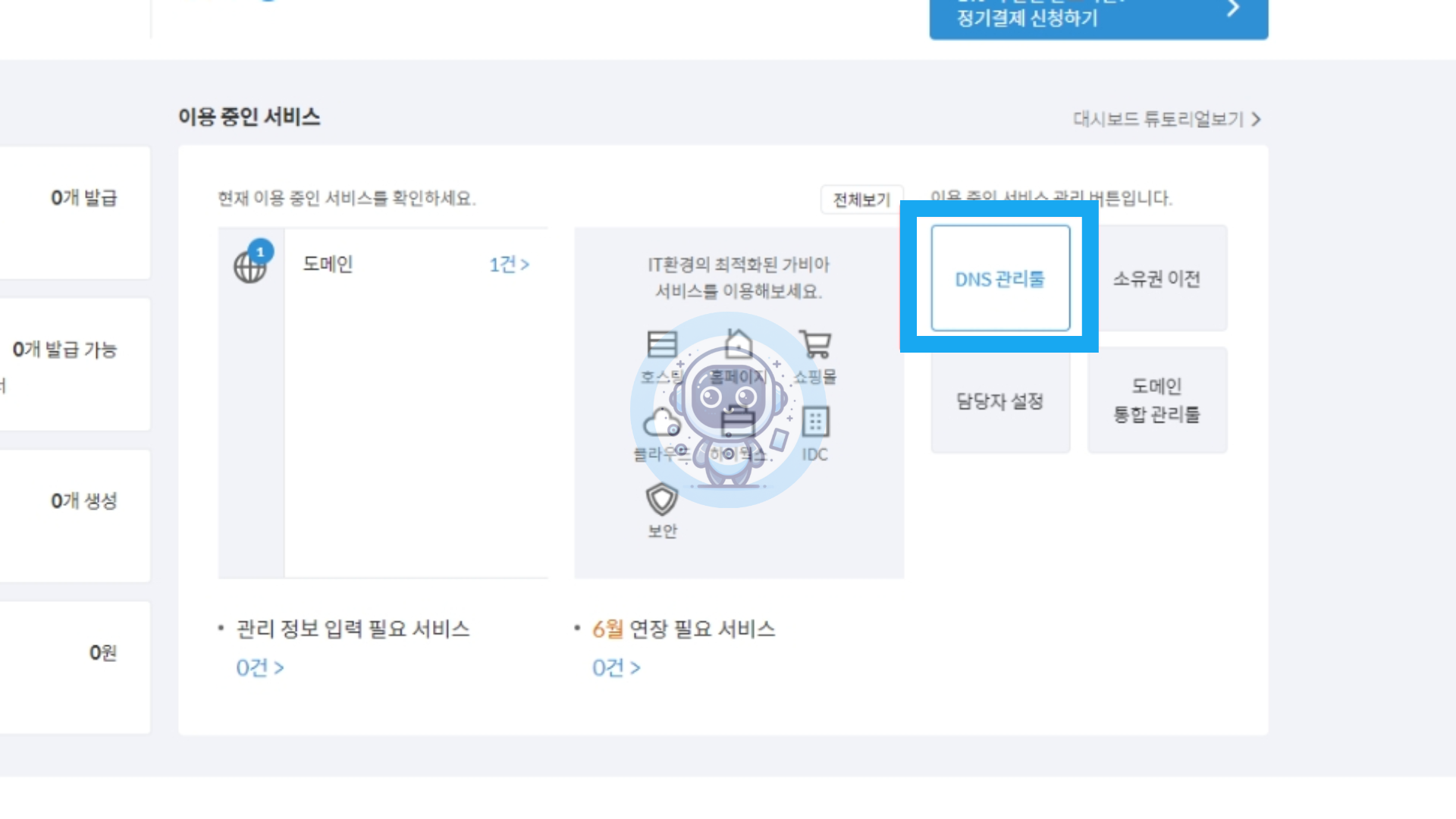Select the security (보안) shield icon

coord(661,499)
